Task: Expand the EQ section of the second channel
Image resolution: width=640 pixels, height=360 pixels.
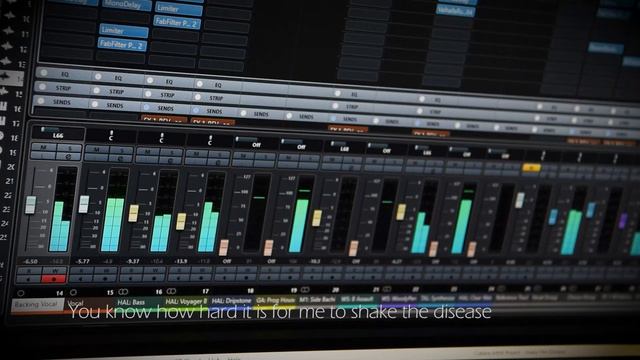Action: [x=118, y=78]
